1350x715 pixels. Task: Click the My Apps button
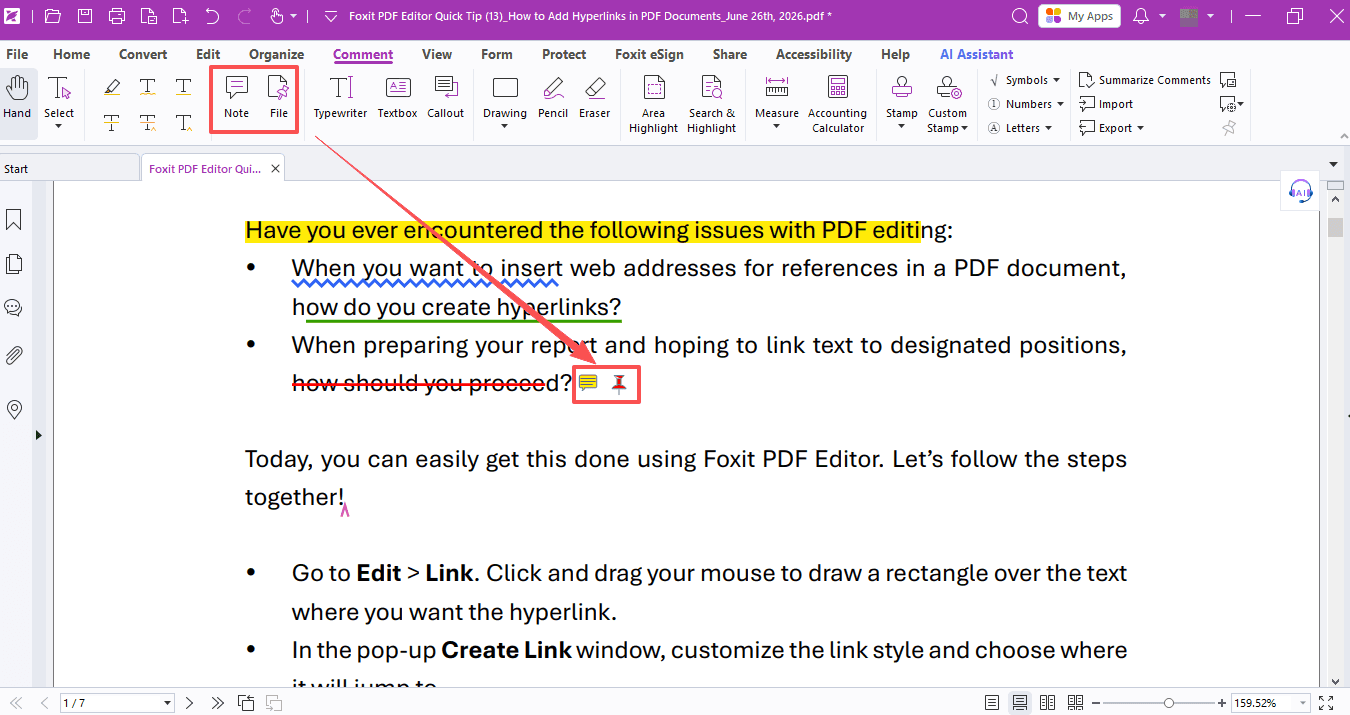(x=1078, y=16)
